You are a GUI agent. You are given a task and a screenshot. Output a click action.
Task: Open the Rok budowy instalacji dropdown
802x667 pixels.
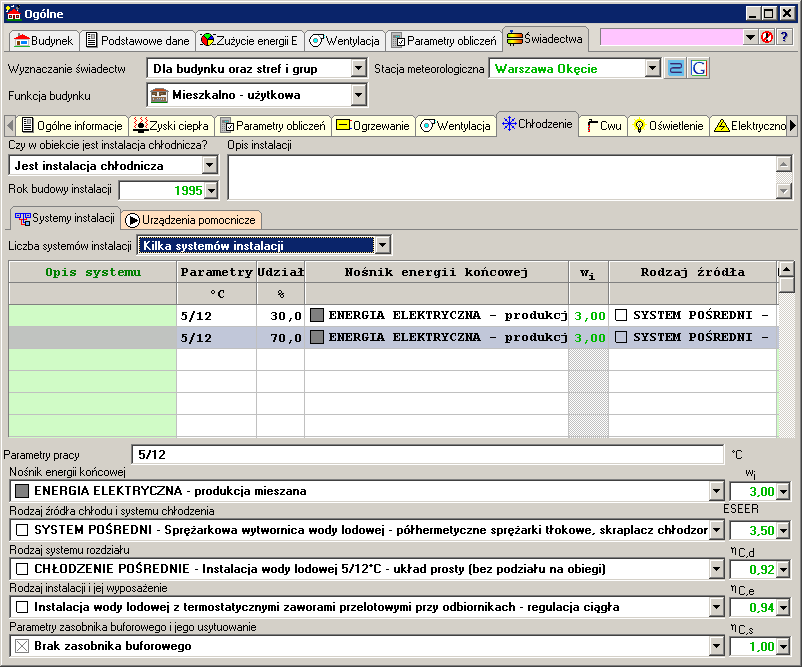(x=211, y=191)
